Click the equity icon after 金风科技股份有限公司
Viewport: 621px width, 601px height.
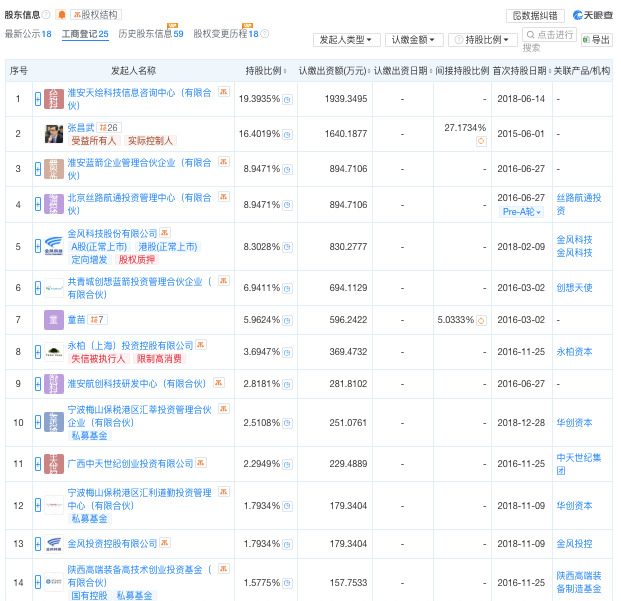tap(165, 232)
